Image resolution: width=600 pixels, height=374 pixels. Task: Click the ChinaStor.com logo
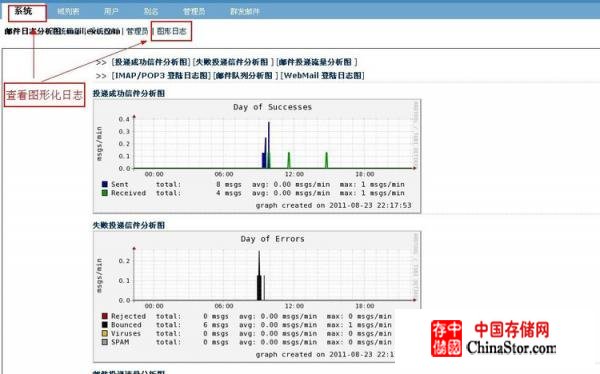(494, 338)
